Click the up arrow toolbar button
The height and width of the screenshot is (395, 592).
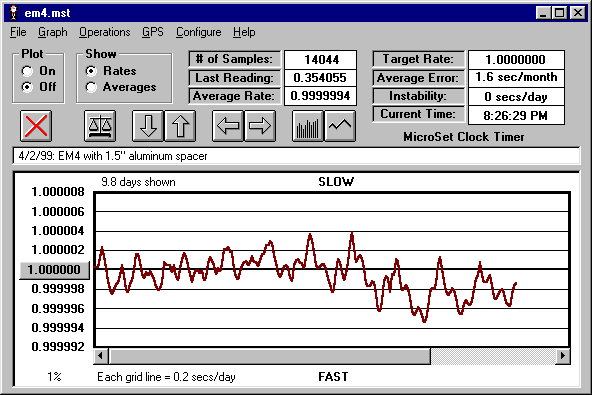(180, 126)
